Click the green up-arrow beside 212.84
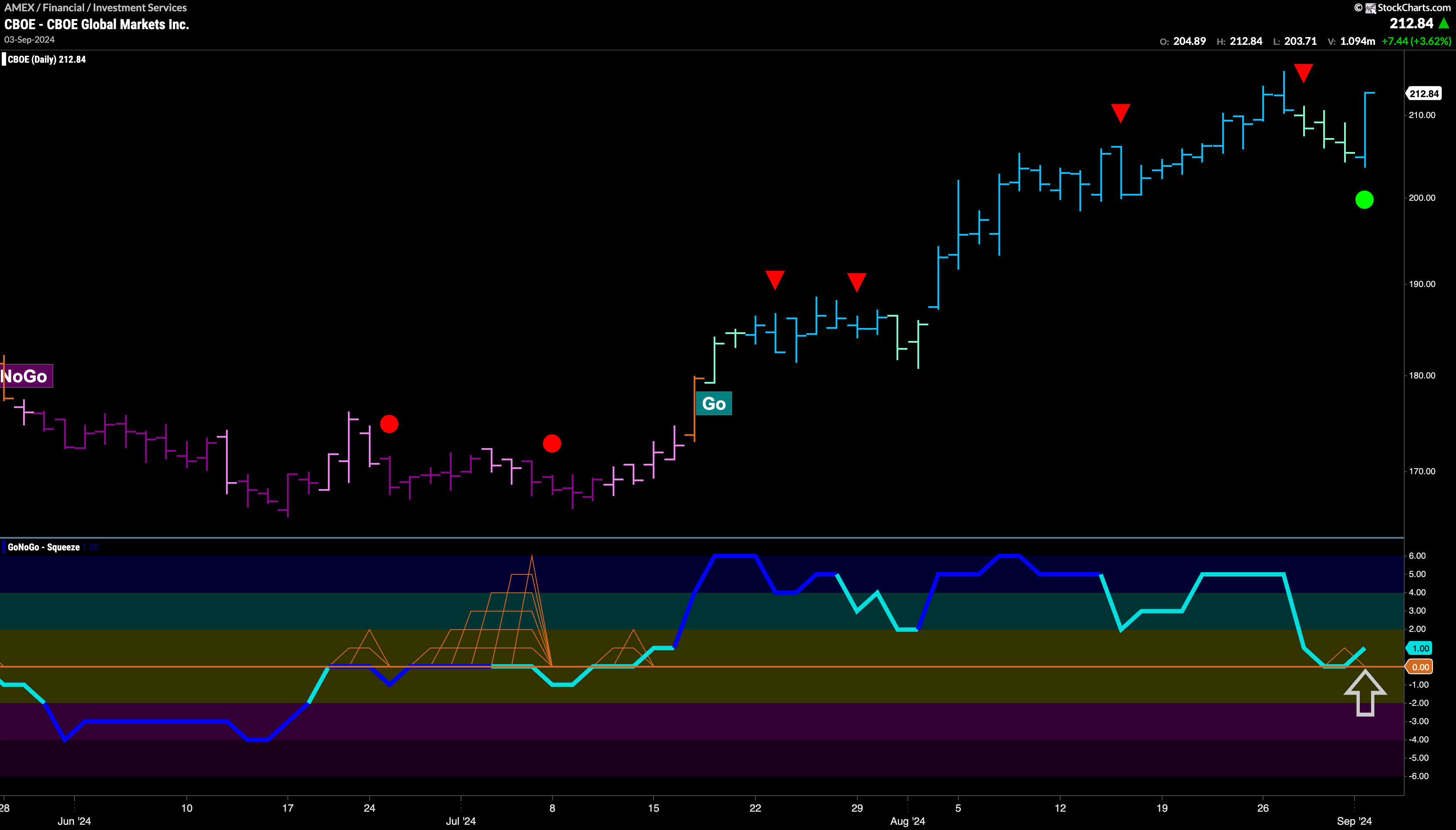 click(x=1444, y=24)
